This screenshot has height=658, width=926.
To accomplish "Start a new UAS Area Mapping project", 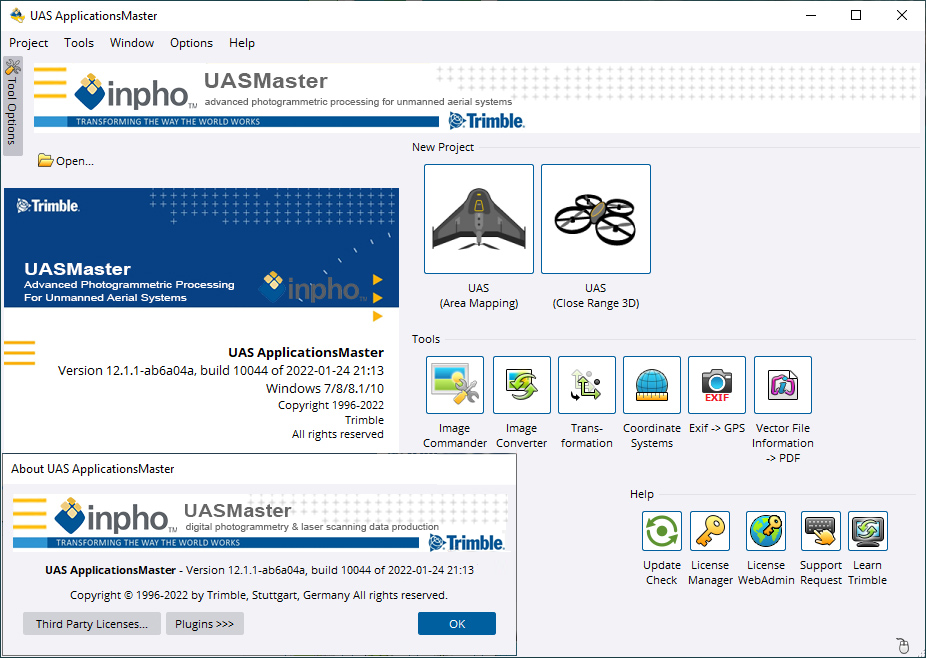I will click(479, 219).
